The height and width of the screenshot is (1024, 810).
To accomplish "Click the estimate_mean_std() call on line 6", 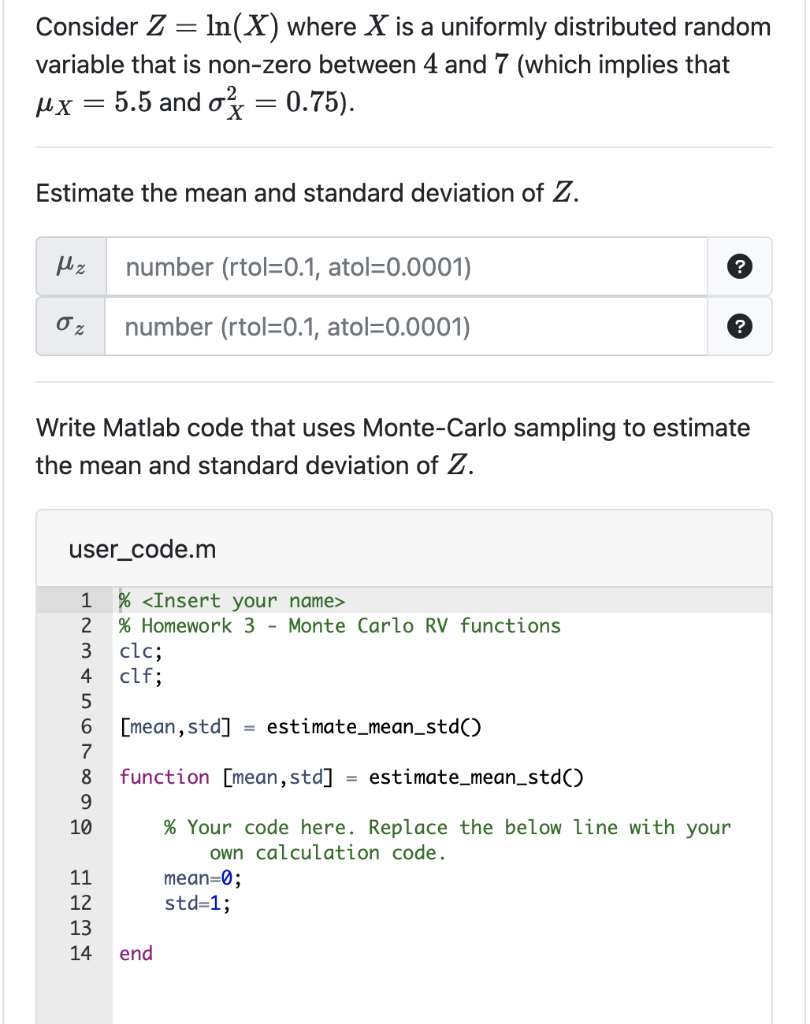I will tap(374, 727).
